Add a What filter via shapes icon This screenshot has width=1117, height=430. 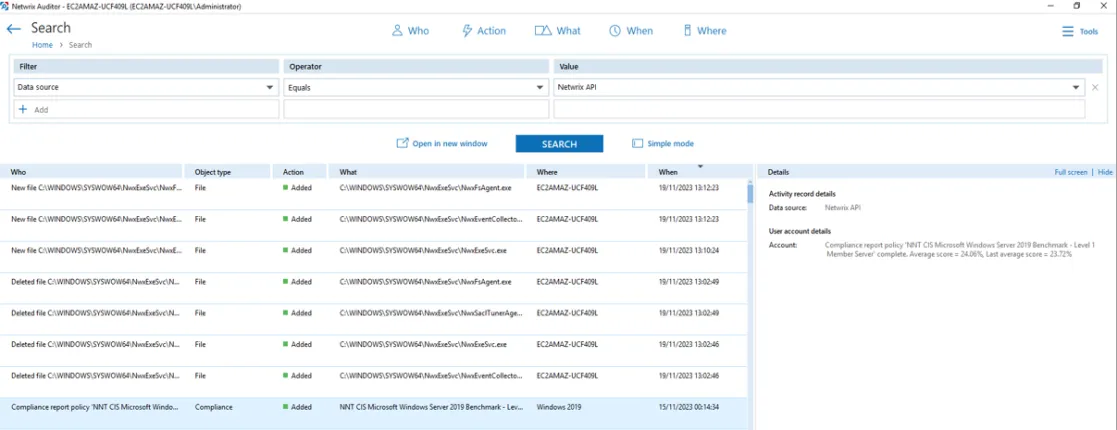544,31
